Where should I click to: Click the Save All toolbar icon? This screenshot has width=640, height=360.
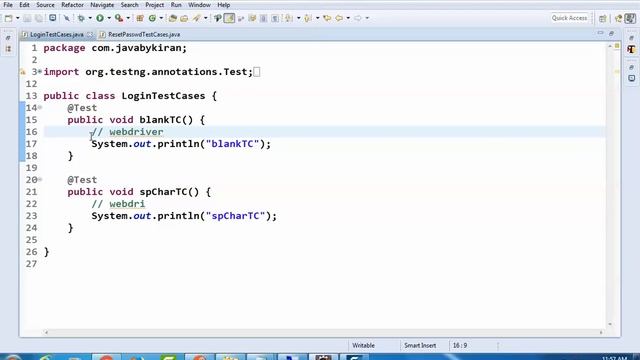pyautogui.click(x=39, y=18)
